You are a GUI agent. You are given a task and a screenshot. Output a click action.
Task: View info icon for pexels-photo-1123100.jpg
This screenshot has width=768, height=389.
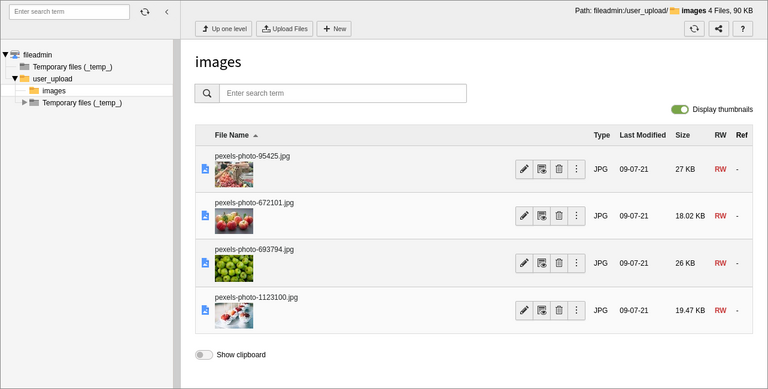pyautogui.click(x=542, y=310)
